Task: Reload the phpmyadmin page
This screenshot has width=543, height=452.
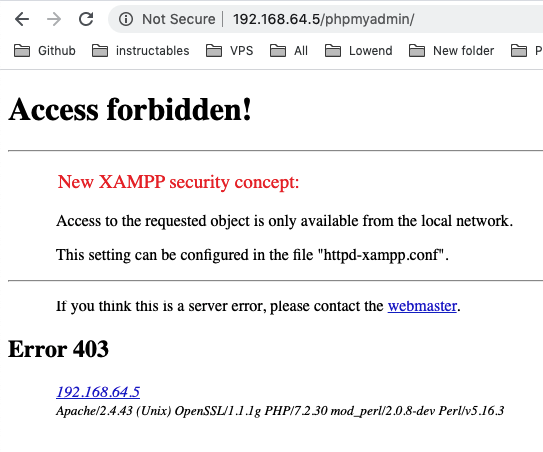Action: pyautogui.click(x=86, y=19)
